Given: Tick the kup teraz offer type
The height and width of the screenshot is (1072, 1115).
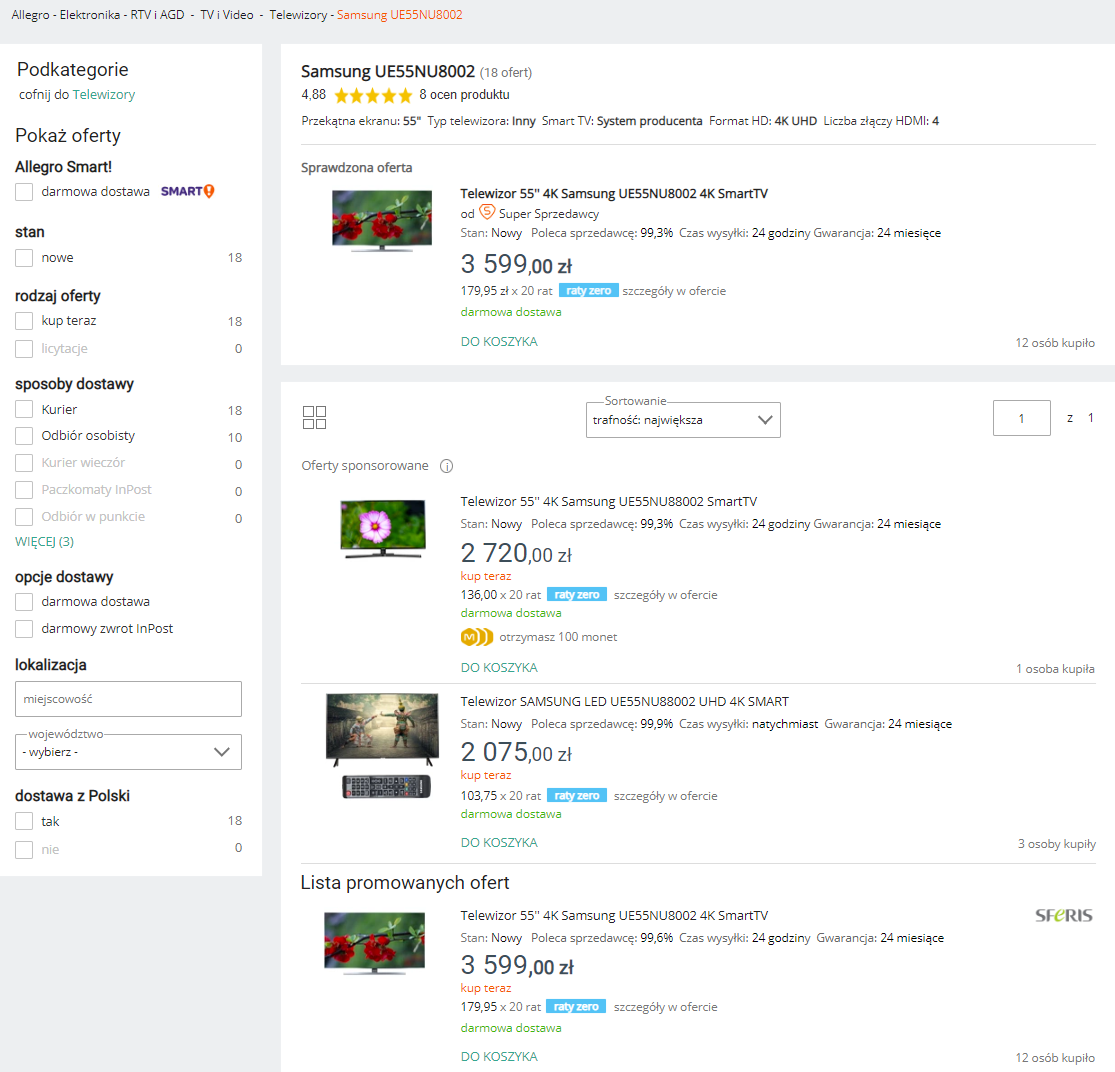Looking at the screenshot, I should pos(24,321).
